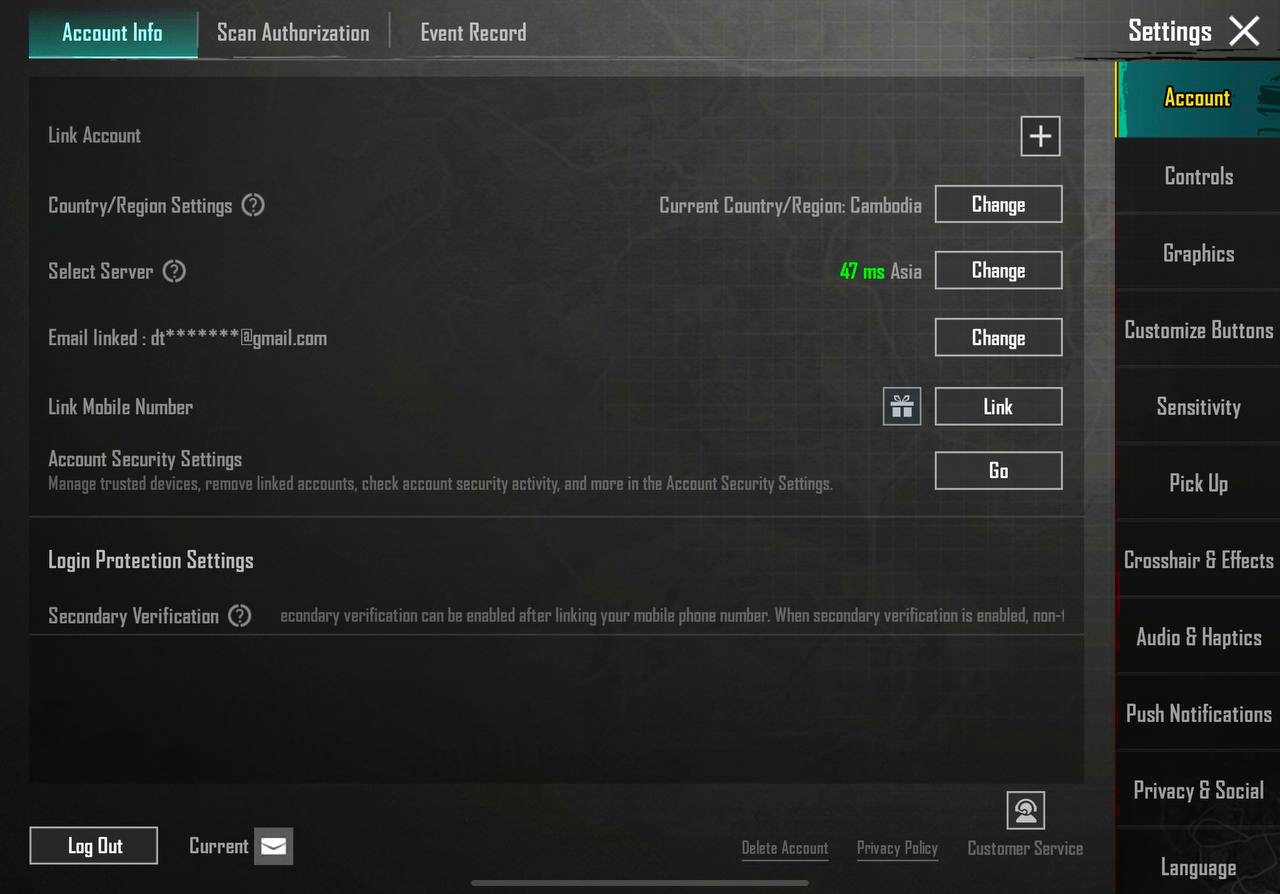
Task: Open the Privacy Policy link
Action: click(897, 848)
